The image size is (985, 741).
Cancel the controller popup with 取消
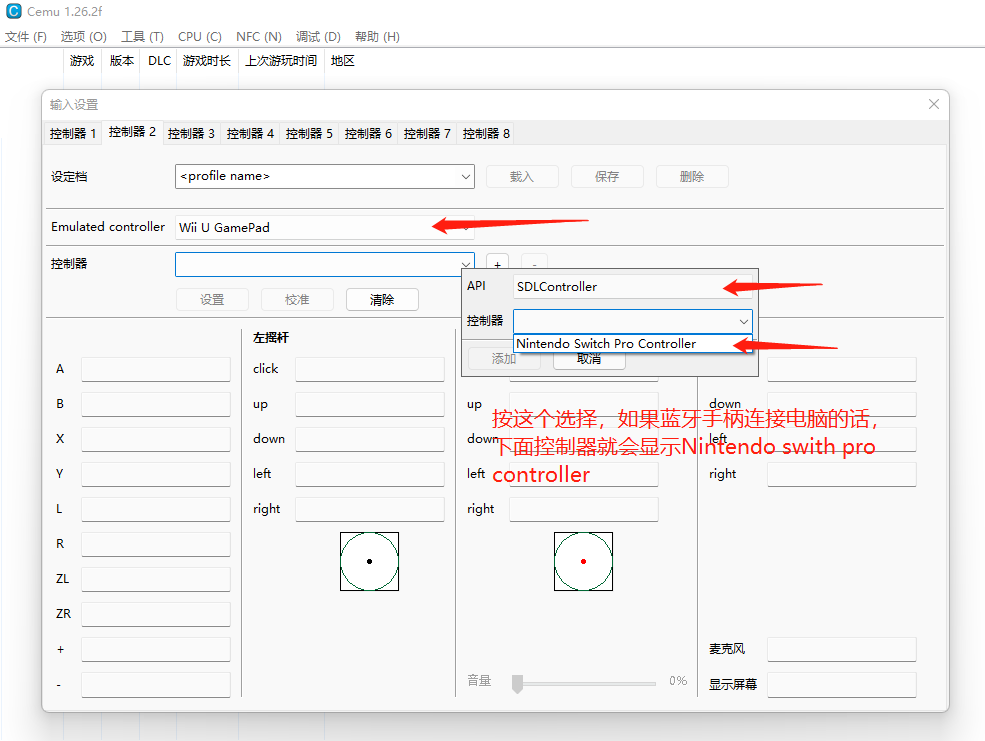pos(590,360)
